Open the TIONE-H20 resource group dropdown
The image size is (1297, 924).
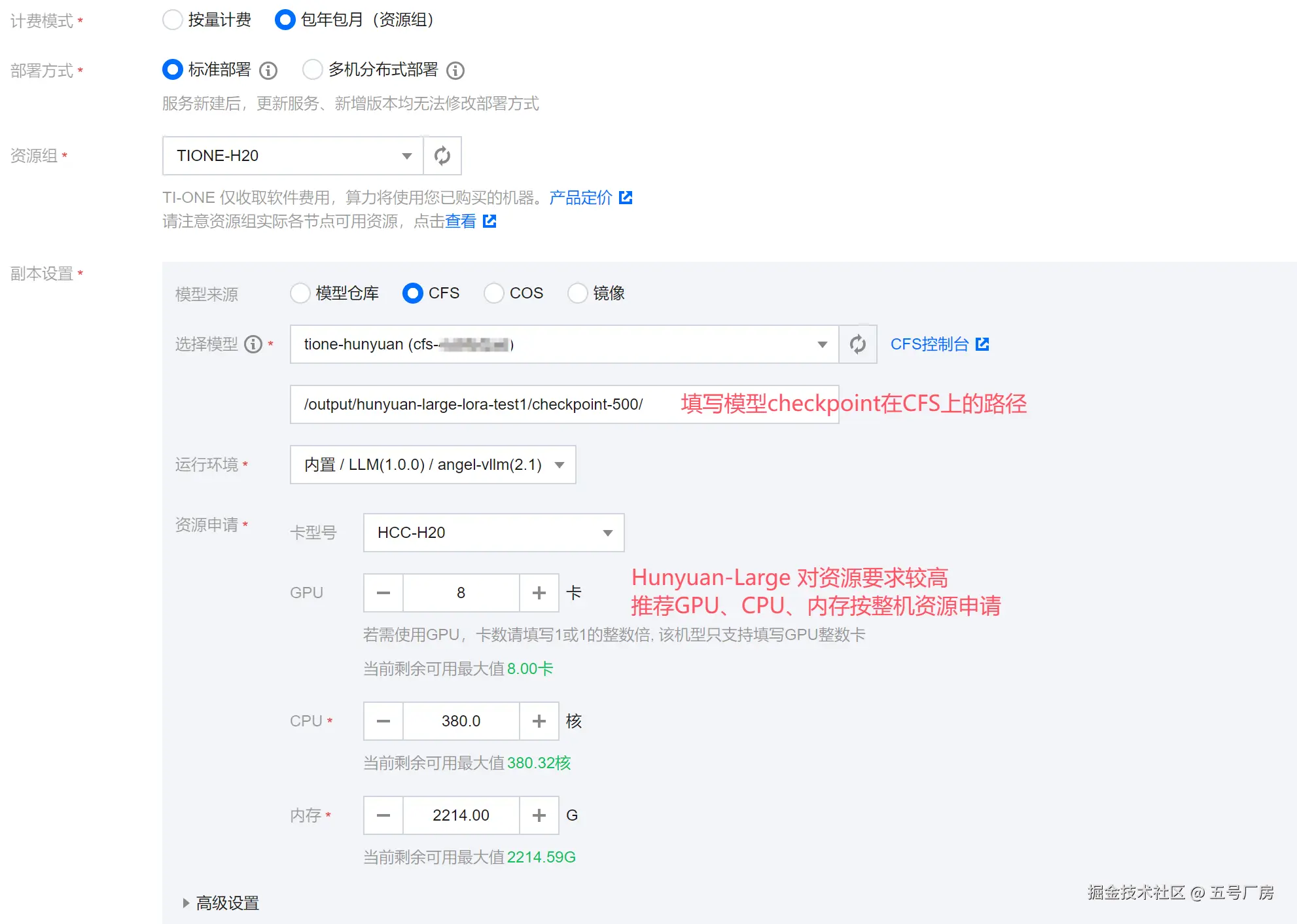click(x=293, y=156)
